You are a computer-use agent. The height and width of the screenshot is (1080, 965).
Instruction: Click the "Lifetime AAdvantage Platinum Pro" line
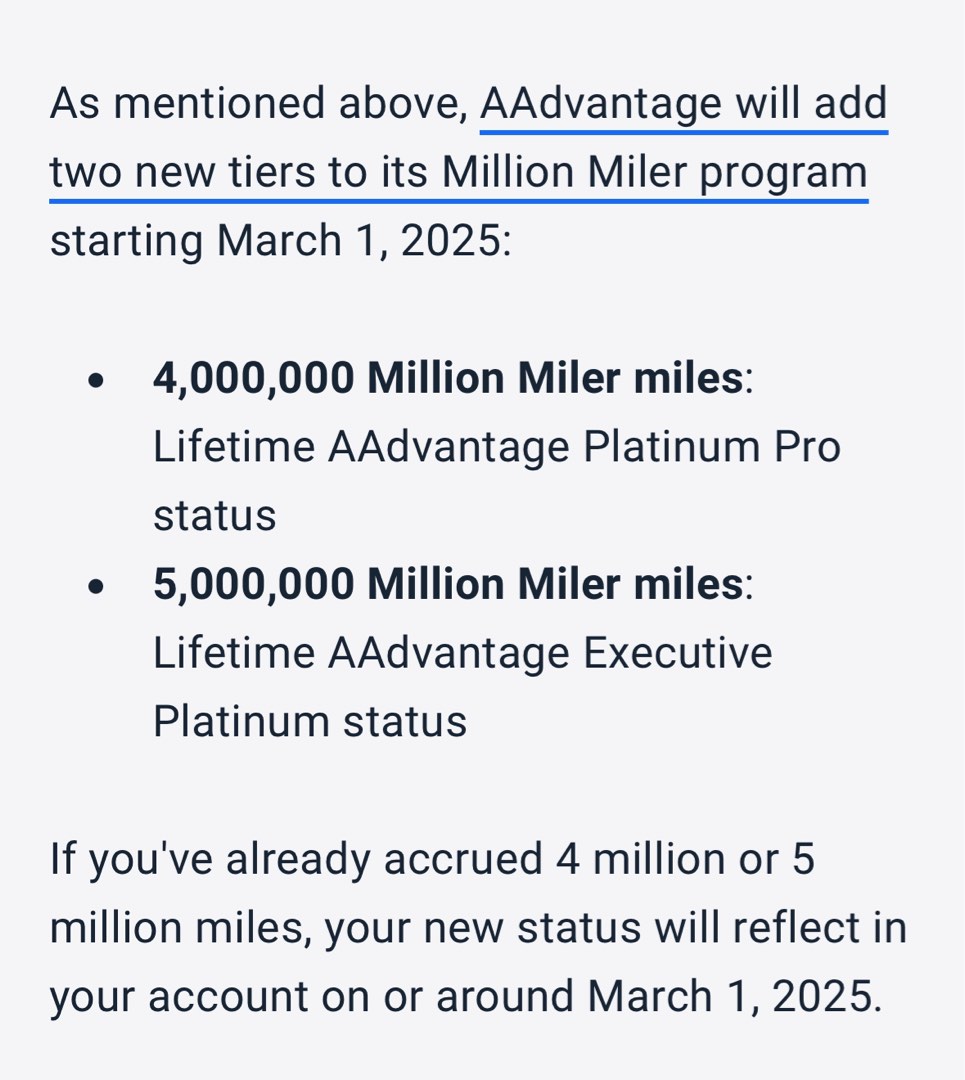497,448
